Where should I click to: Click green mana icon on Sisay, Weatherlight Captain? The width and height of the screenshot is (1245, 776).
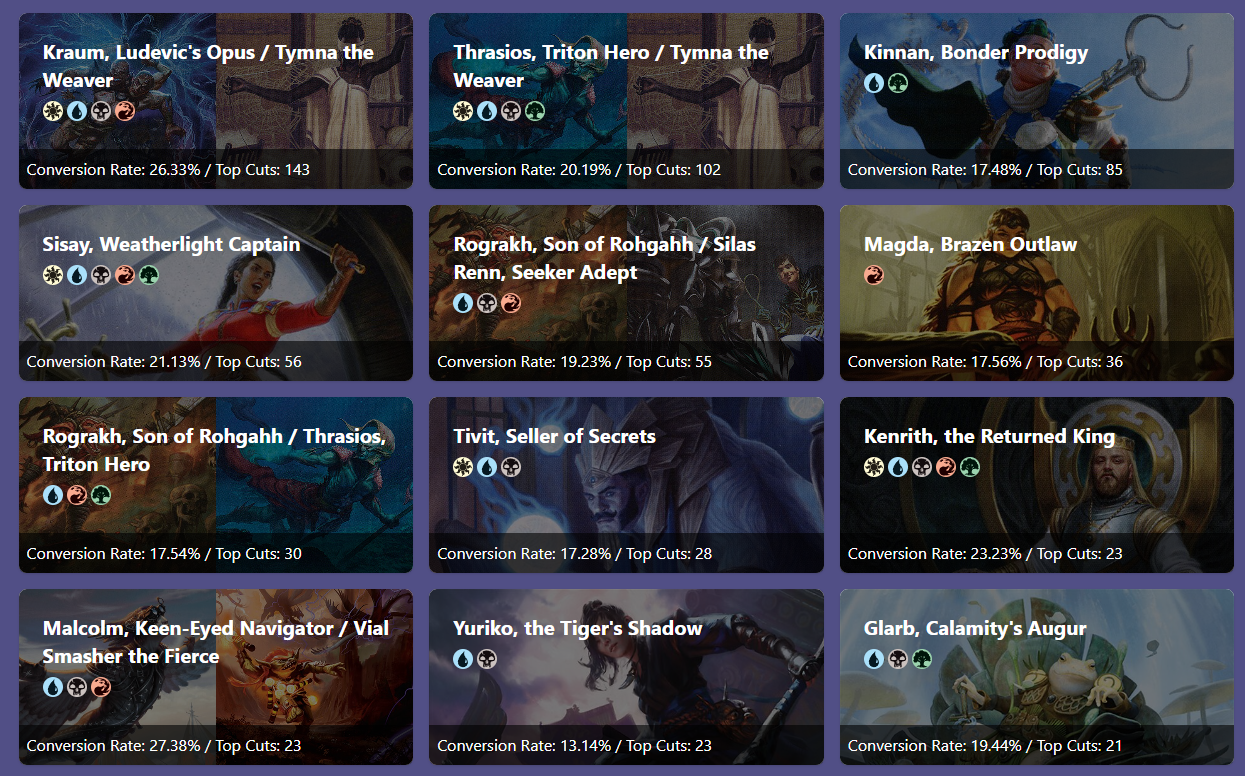point(149,275)
